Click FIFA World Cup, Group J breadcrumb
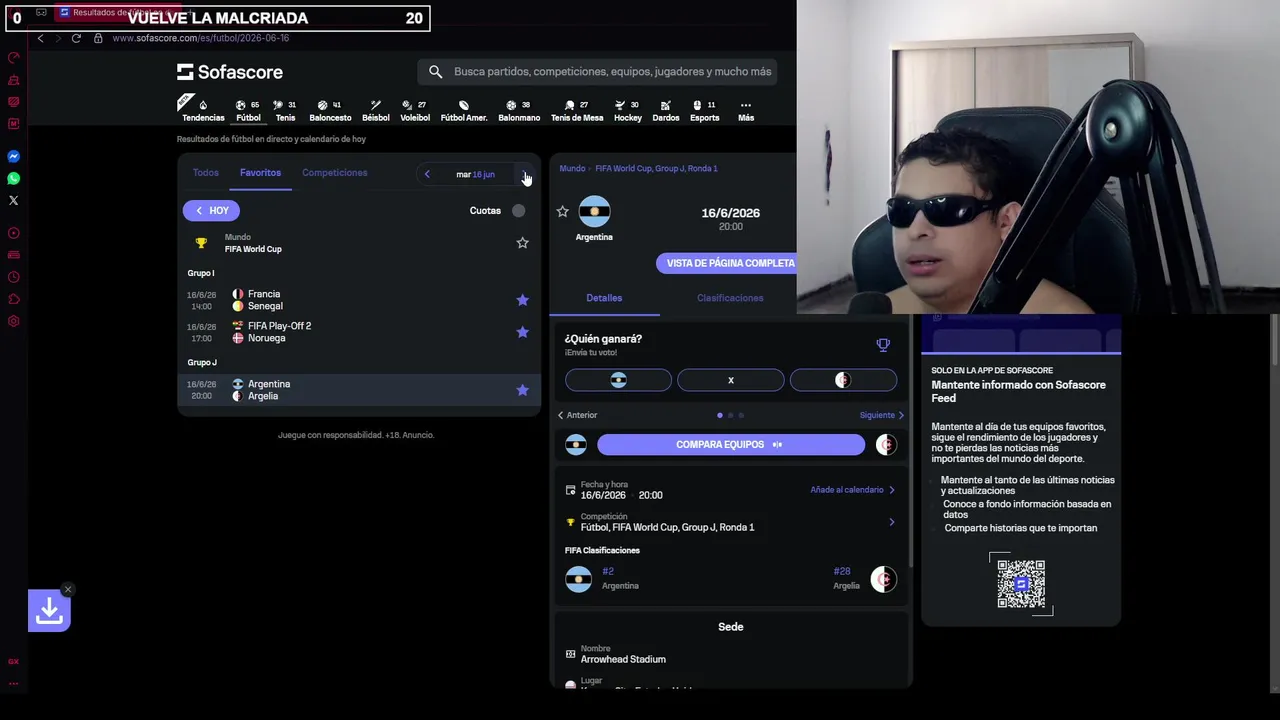This screenshot has width=1280, height=720. pyautogui.click(x=656, y=168)
